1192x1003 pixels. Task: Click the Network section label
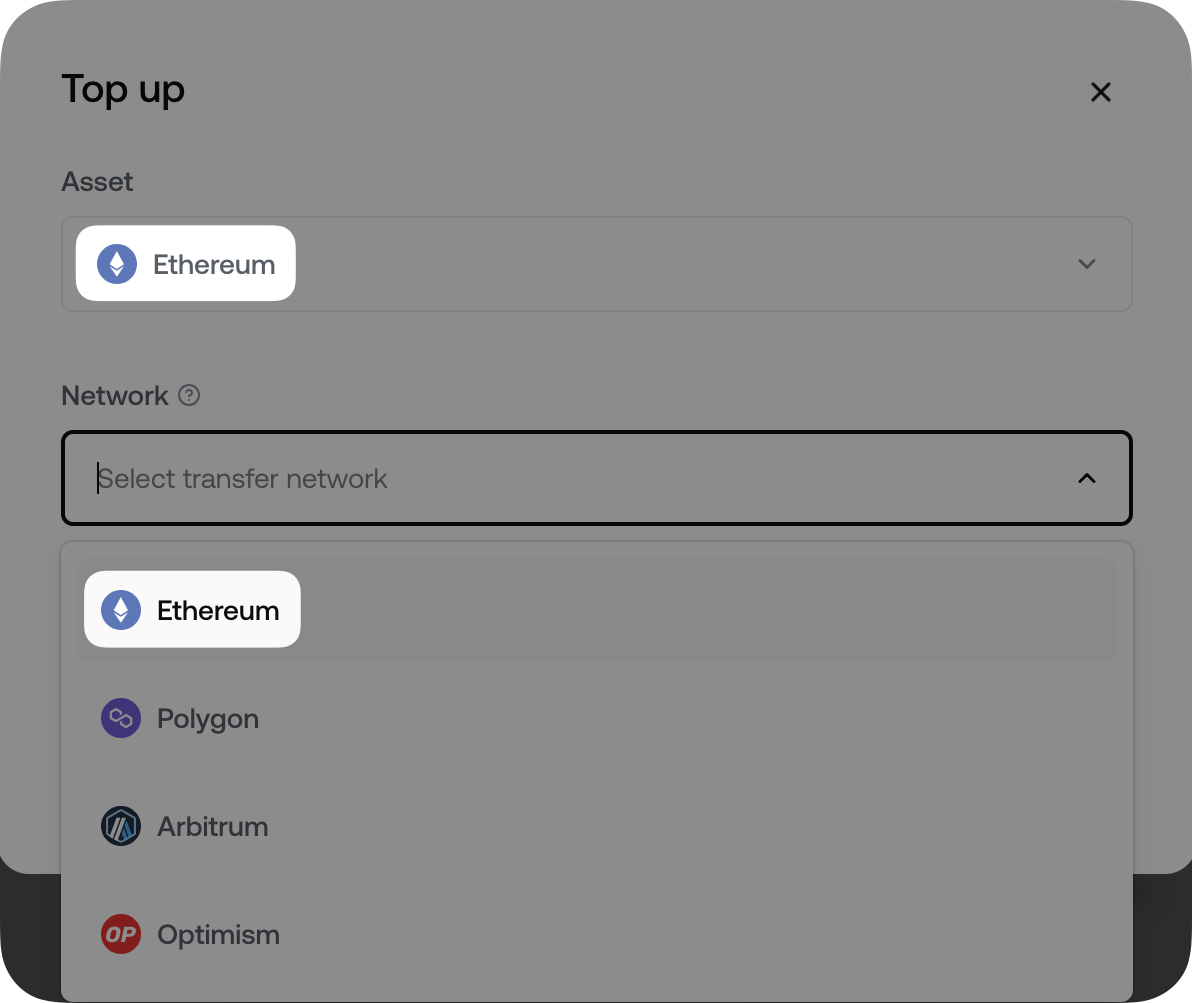114,396
